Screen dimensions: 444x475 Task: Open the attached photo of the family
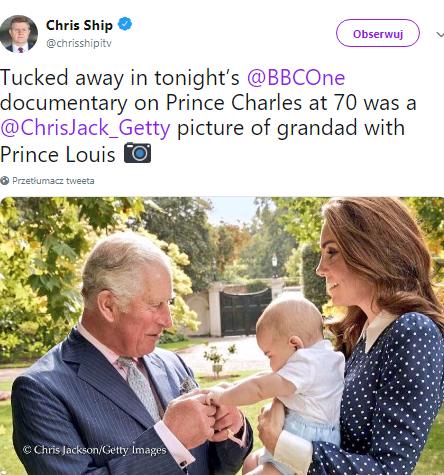pyautogui.click(x=222, y=336)
